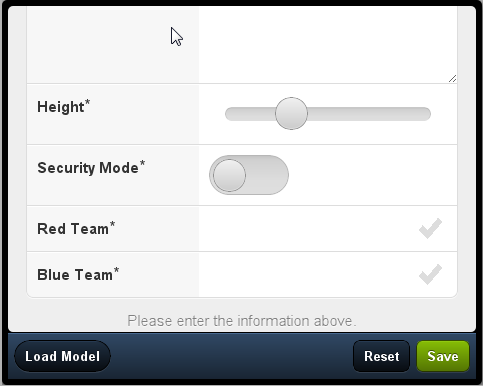Reset the form values

click(x=382, y=356)
